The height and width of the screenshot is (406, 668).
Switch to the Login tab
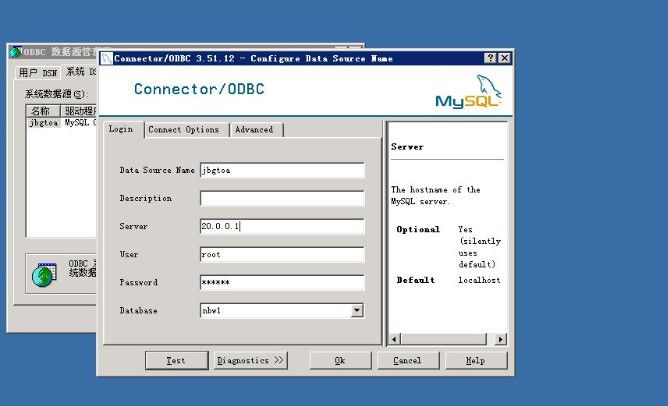click(x=121, y=129)
